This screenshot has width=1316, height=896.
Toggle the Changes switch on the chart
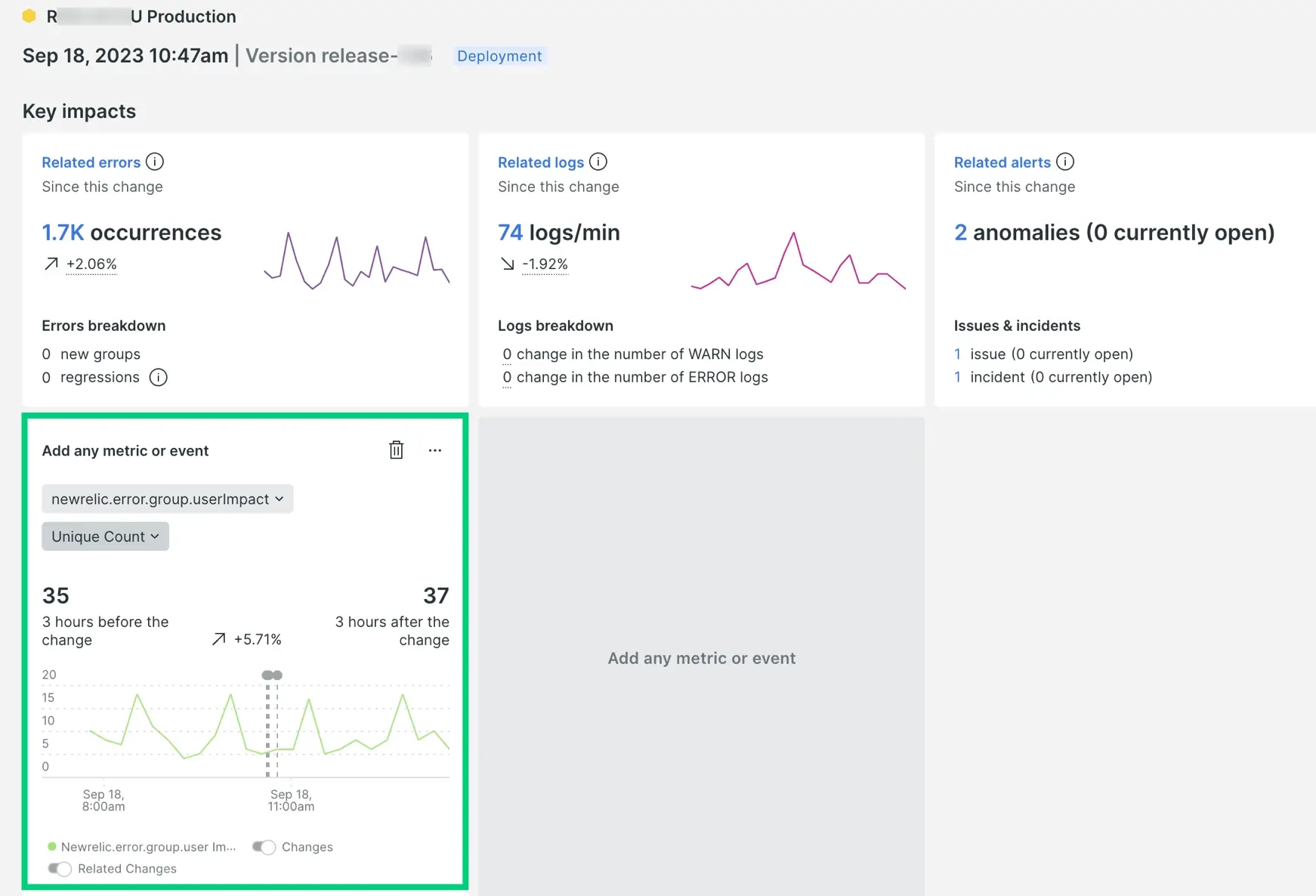264,847
